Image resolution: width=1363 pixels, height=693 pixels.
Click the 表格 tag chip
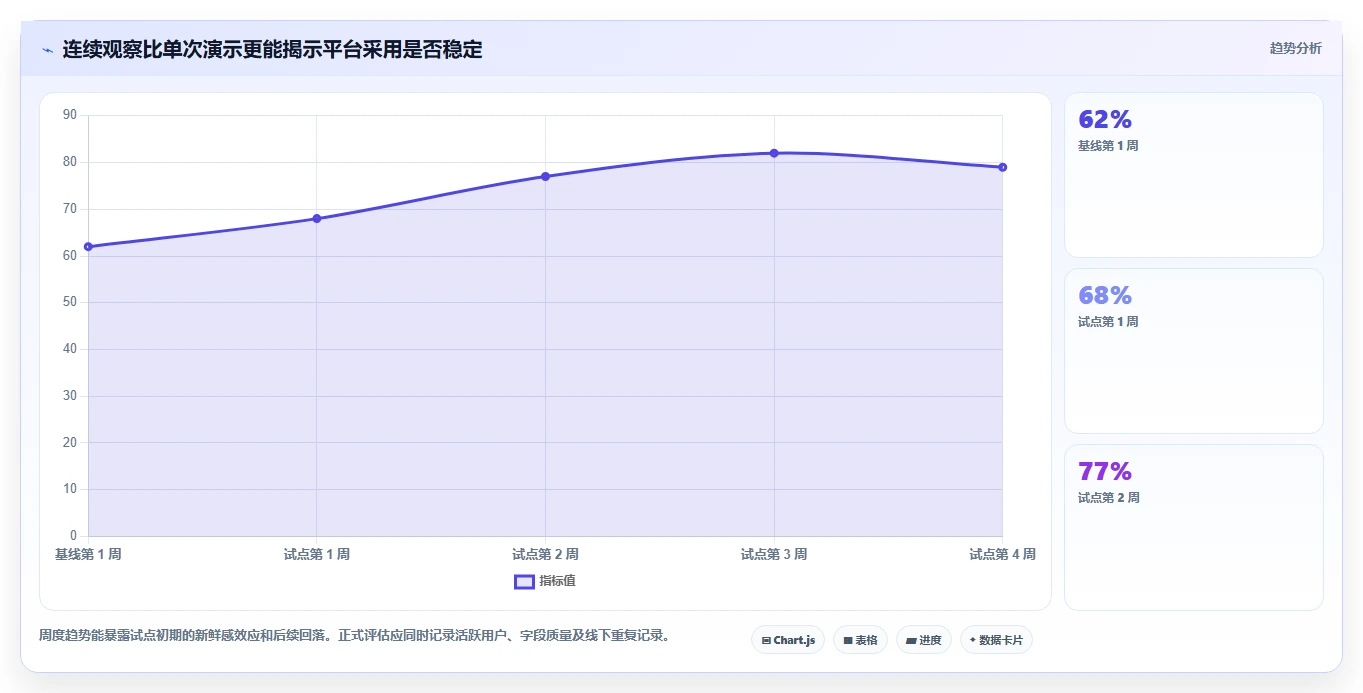(860, 640)
